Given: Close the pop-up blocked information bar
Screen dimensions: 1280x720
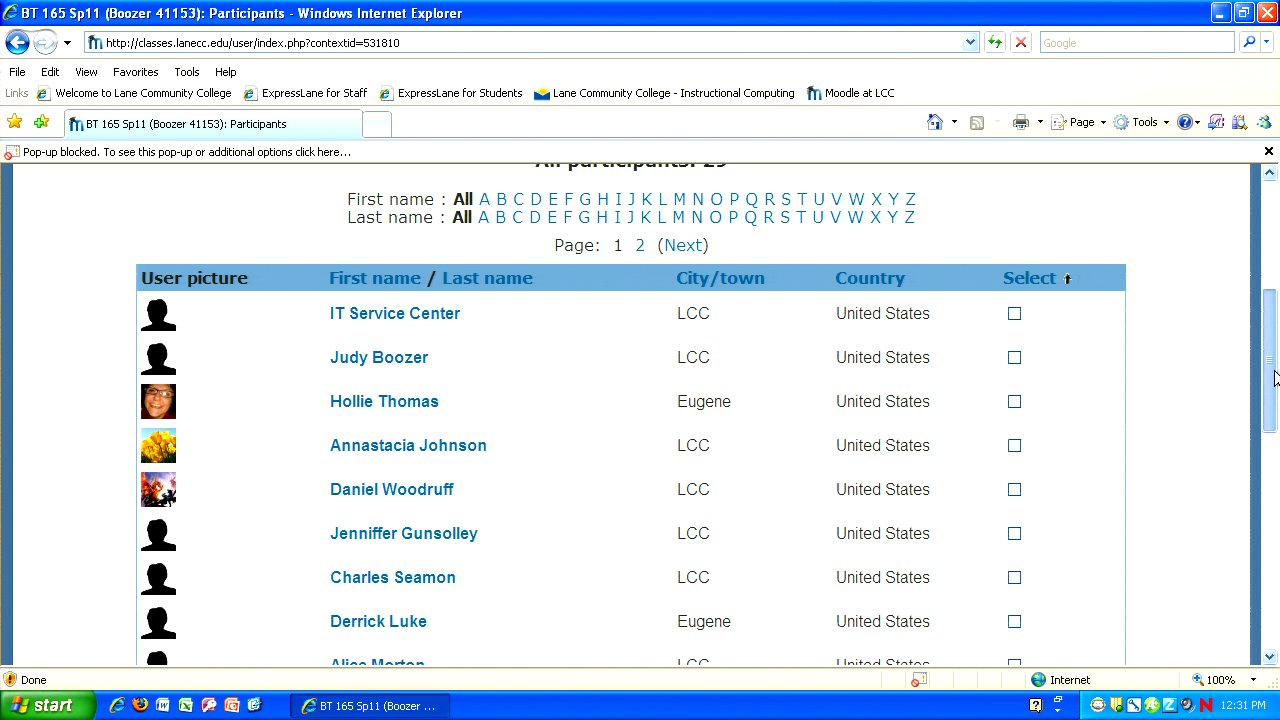Looking at the screenshot, I should point(1268,151).
